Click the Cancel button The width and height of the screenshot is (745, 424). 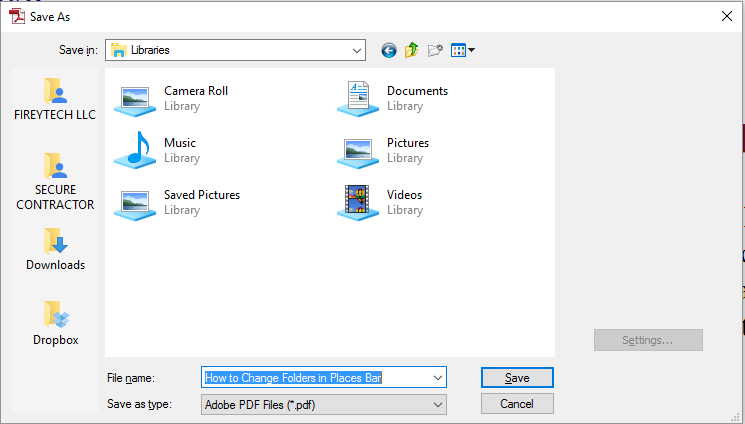pos(516,404)
